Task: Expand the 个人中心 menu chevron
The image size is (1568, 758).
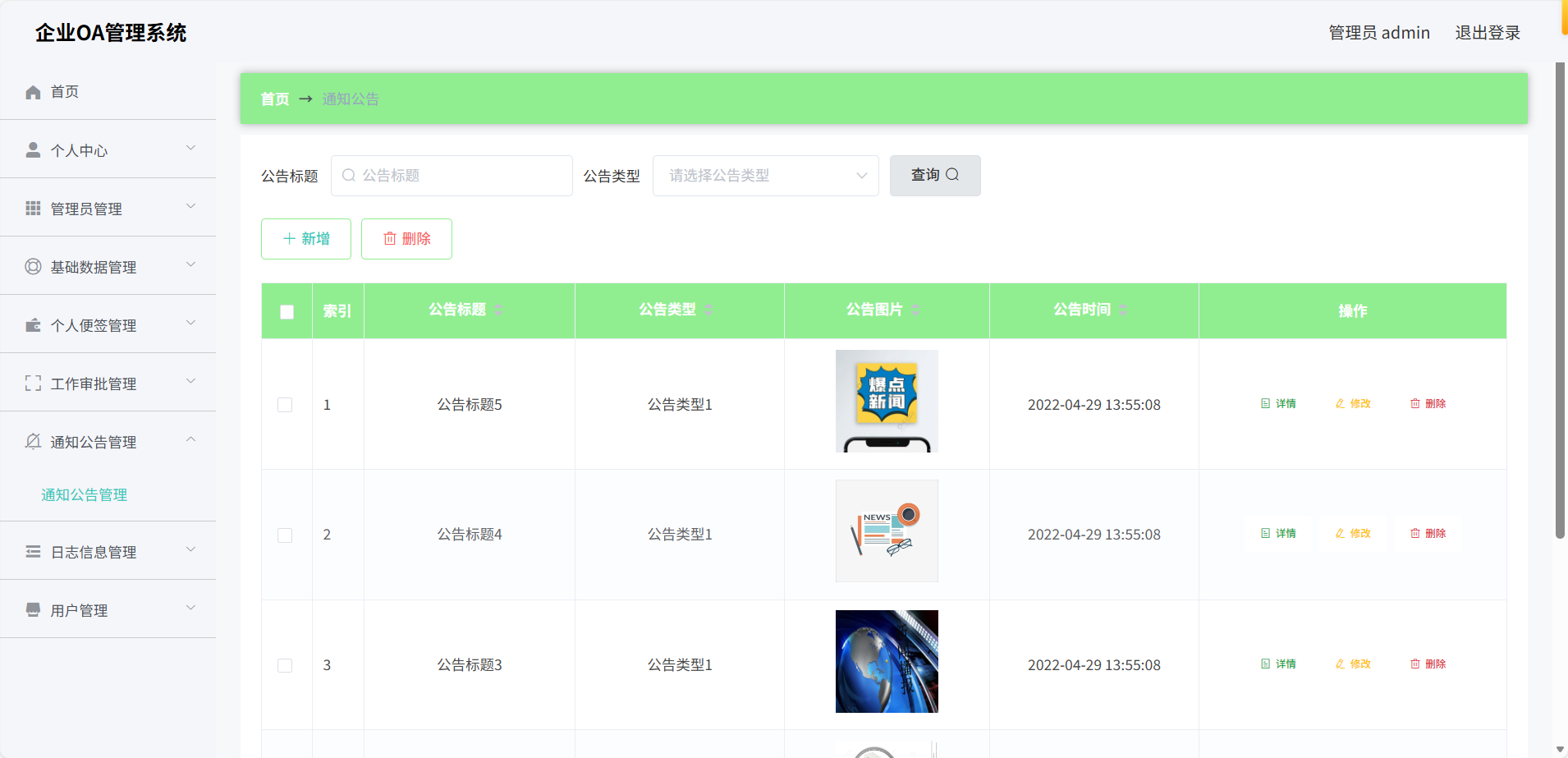Action: pyautogui.click(x=190, y=148)
